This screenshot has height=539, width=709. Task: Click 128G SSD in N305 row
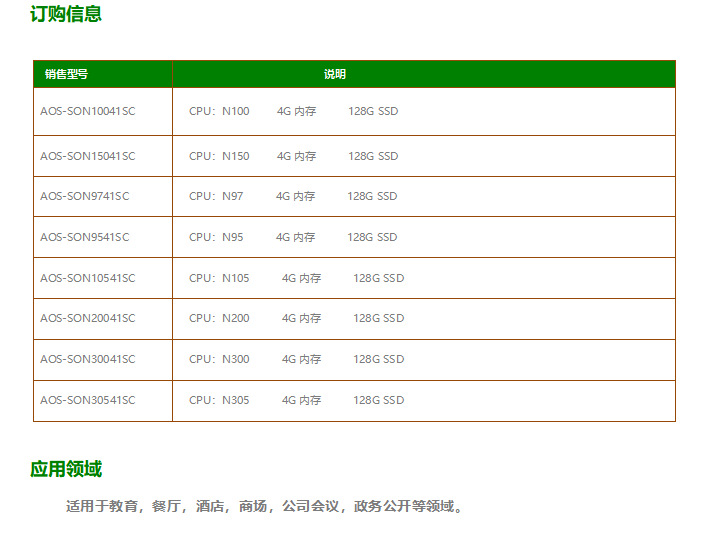378,400
